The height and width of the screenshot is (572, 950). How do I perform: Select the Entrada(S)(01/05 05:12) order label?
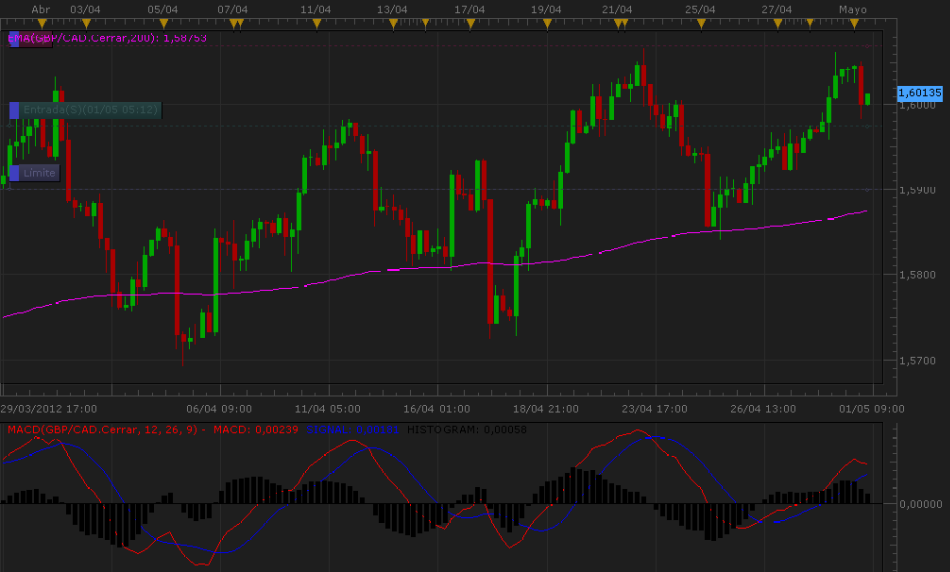point(90,110)
